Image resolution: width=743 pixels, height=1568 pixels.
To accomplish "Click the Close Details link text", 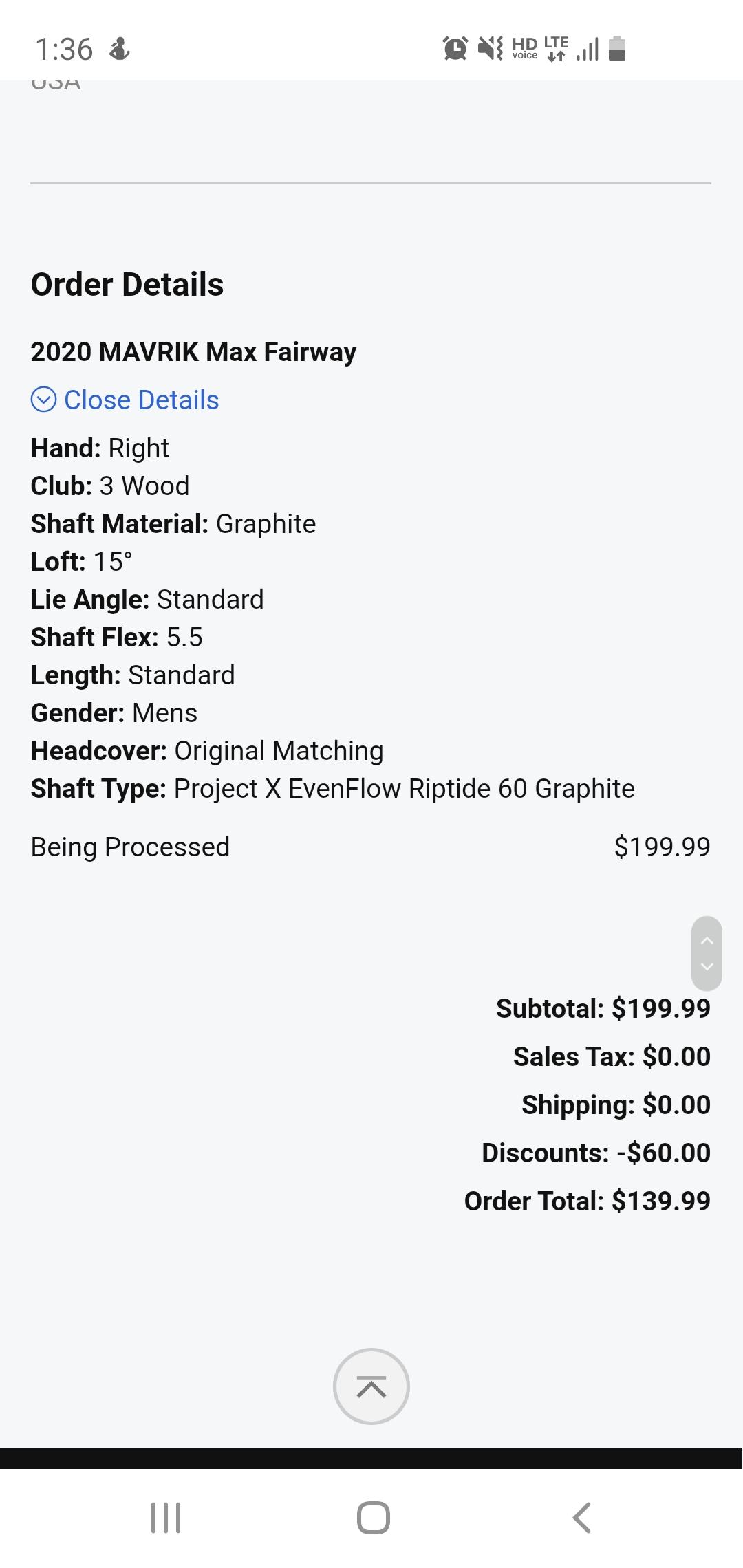I will (x=141, y=400).
